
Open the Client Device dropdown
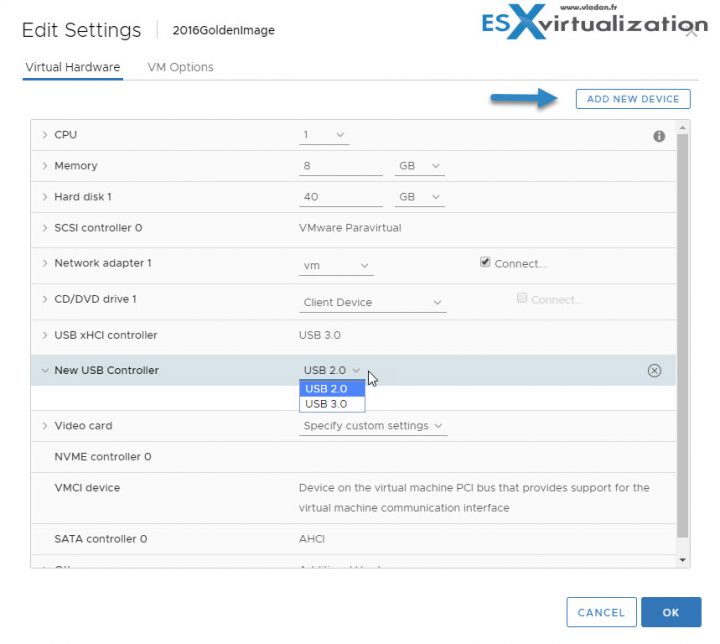click(372, 302)
